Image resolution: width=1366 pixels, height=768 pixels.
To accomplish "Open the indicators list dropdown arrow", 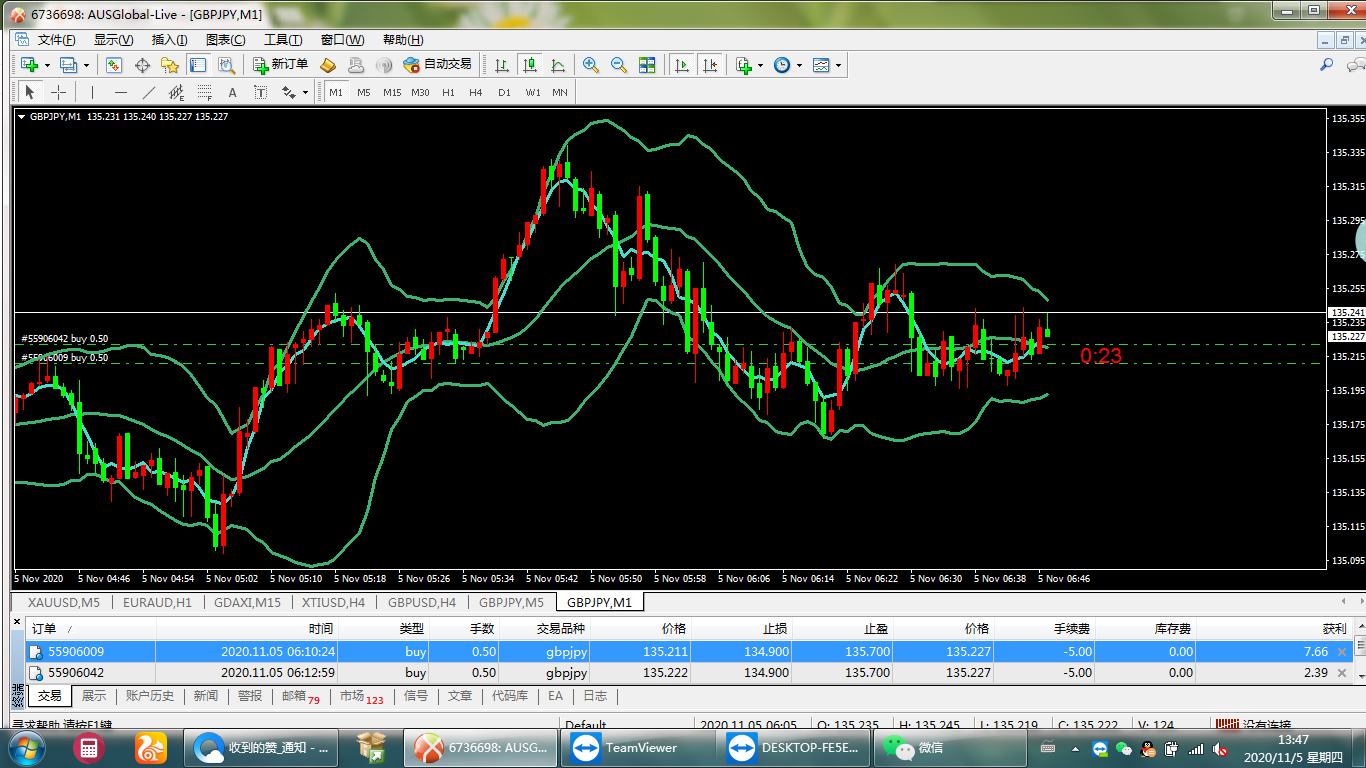I will point(760,66).
